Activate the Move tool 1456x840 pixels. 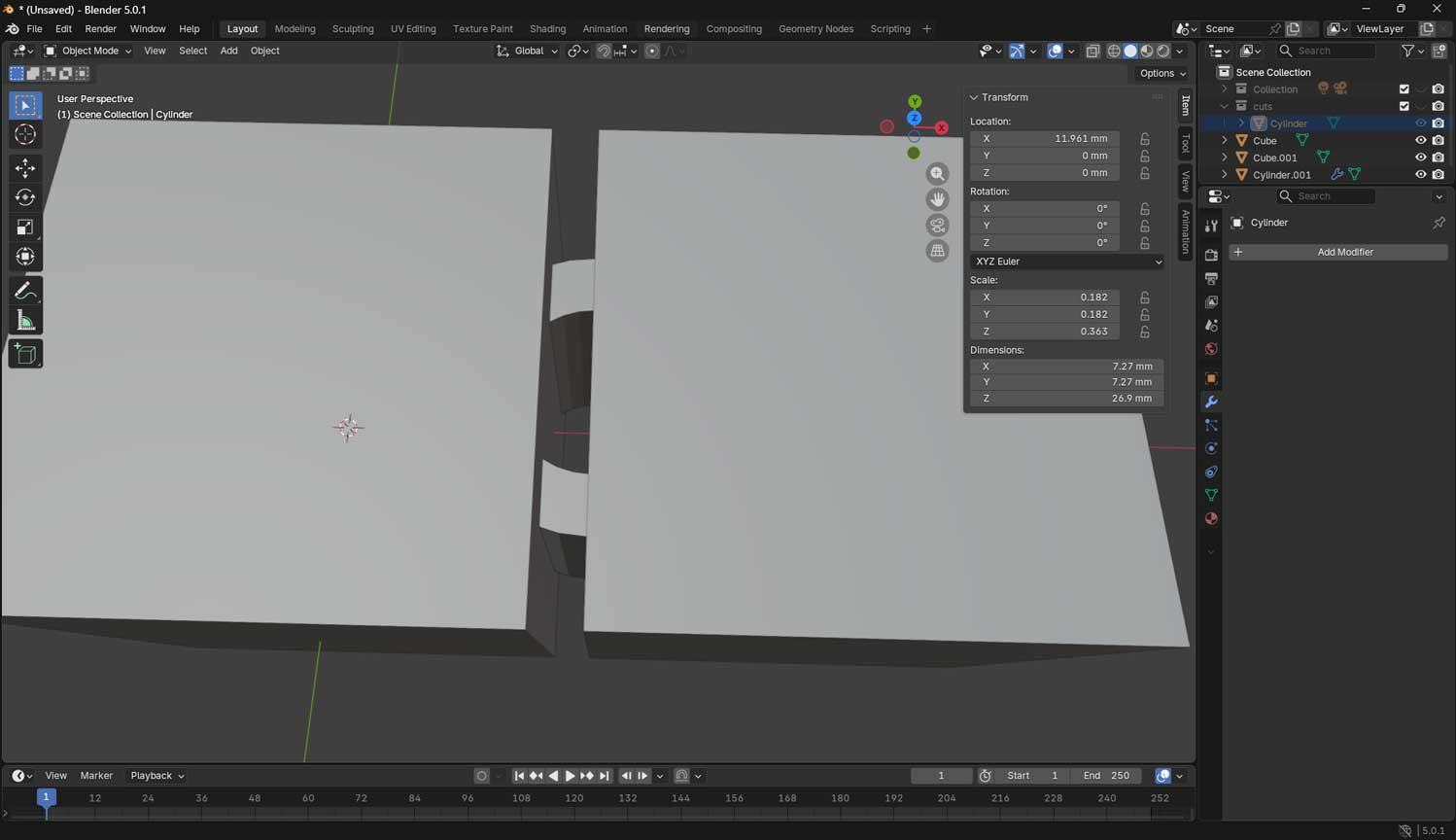pyautogui.click(x=25, y=168)
